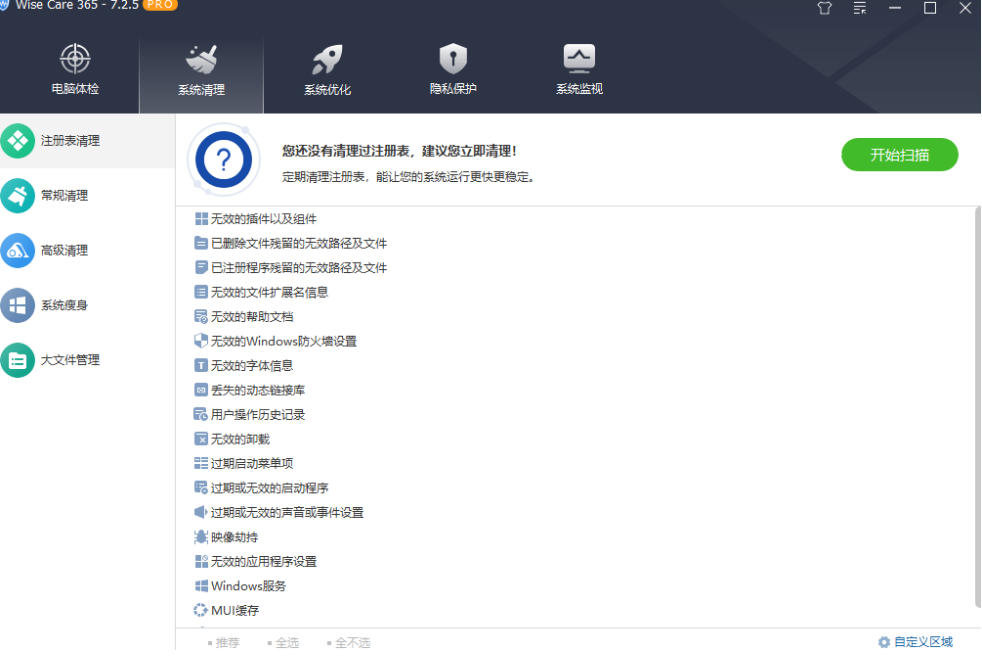Image resolution: width=982 pixels, height=663 pixels.
Task: Maximize the Wise Care 365 window
Action: point(930,8)
